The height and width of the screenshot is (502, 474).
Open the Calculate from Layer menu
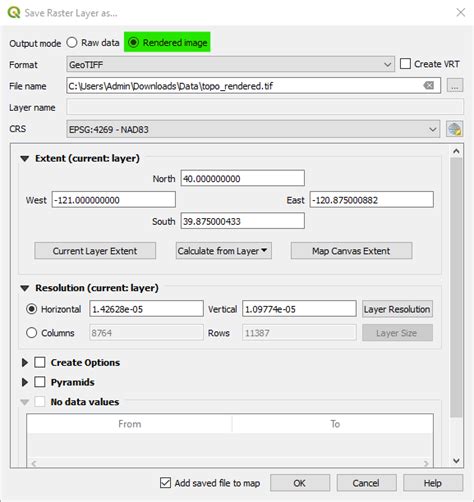point(224,251)
